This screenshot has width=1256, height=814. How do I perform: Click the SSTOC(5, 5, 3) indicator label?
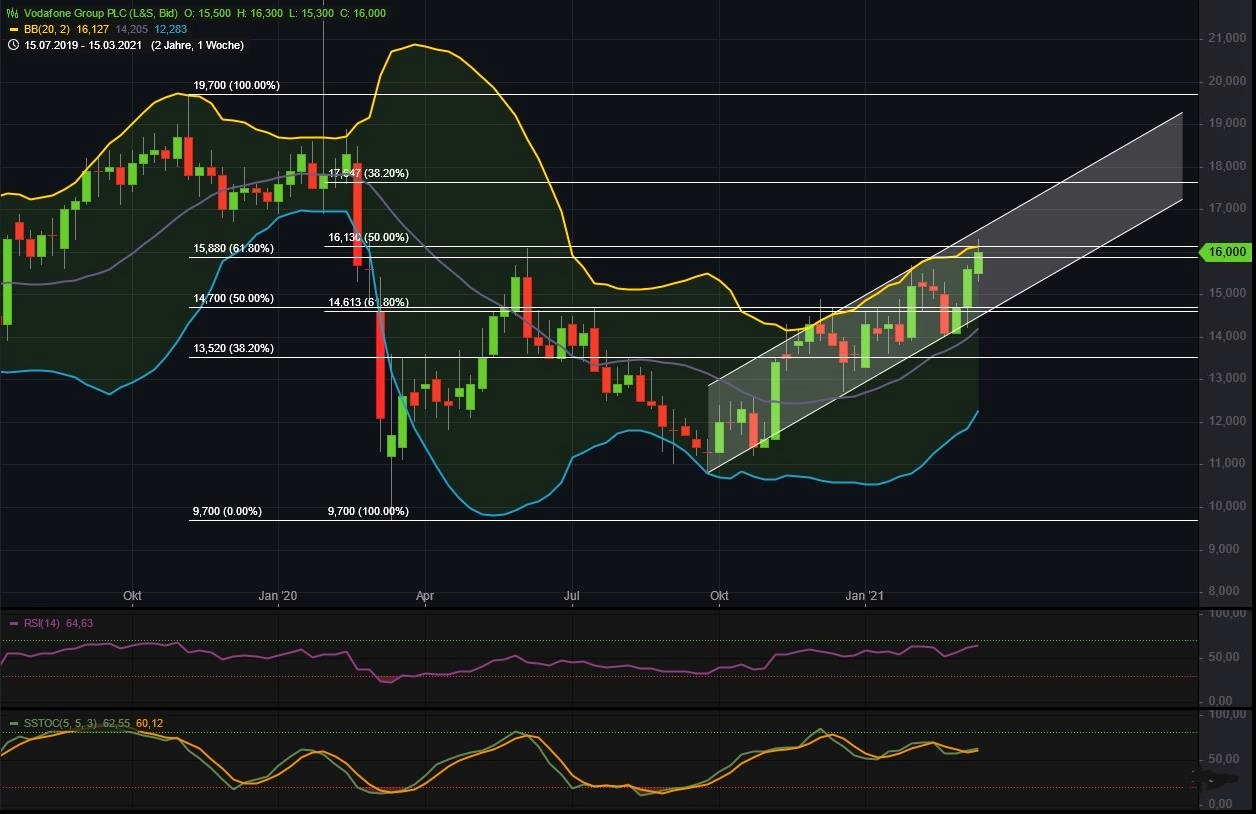coord(59,723)
